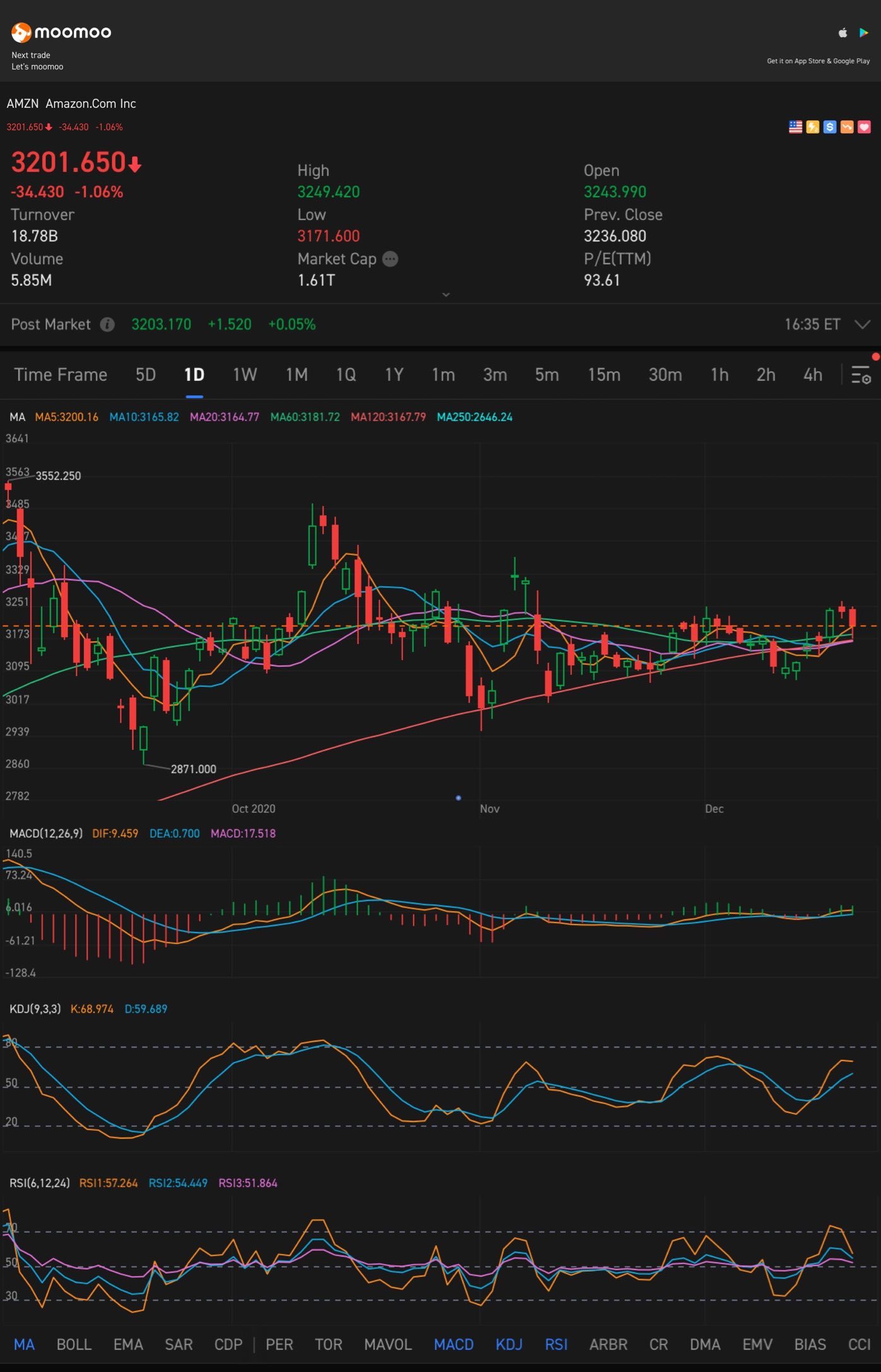Image resolution: width=881 pixels, height=1372 pixels.
Task: Choose the 15m time frame
Action: 604,375
